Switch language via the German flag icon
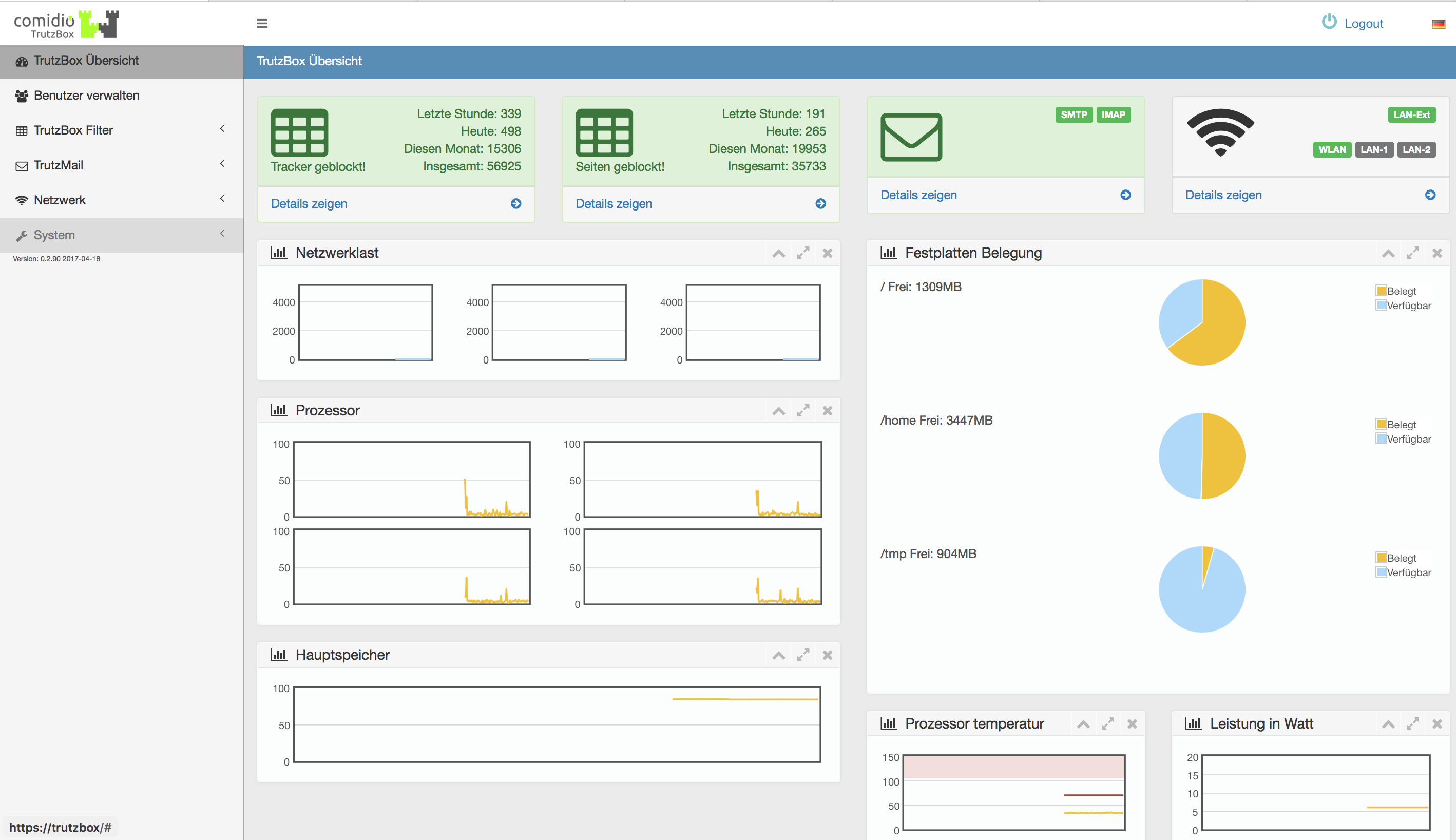This screenshot has width=1456, height=840. (1438, 24)
